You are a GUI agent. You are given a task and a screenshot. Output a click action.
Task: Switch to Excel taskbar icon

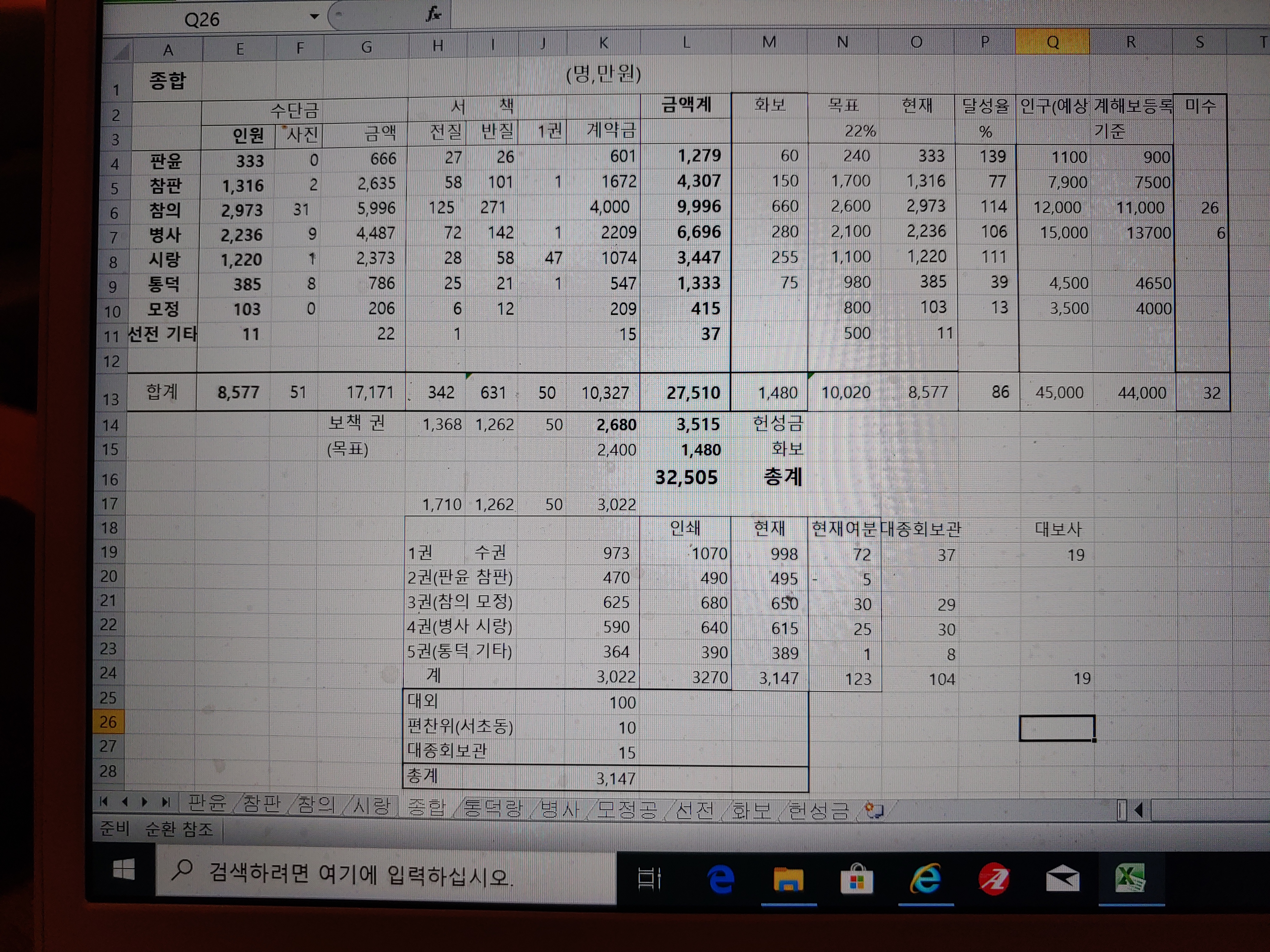click(1130, 879)
